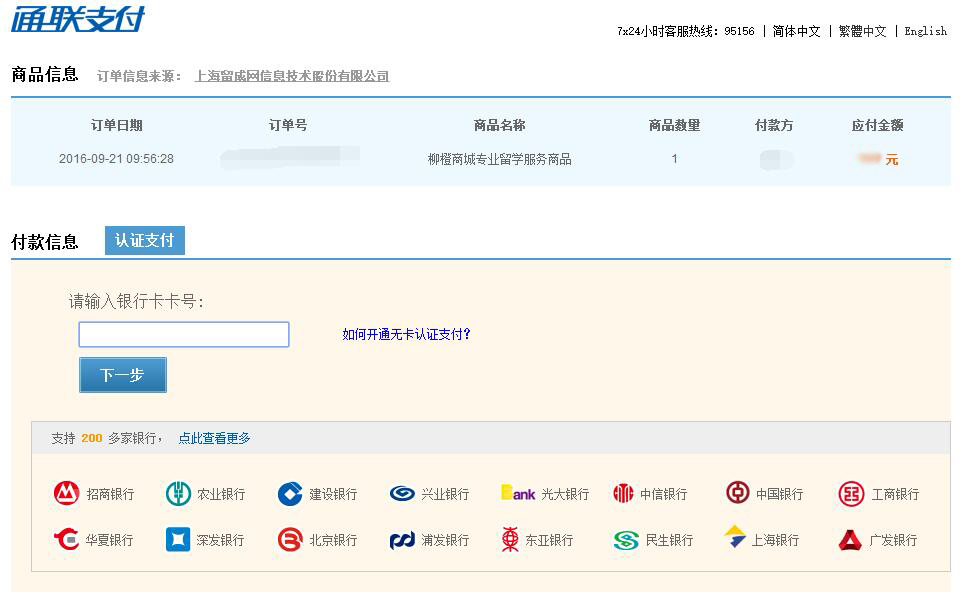Select the 东亚银行 logo icon

[x=510, y=540]
